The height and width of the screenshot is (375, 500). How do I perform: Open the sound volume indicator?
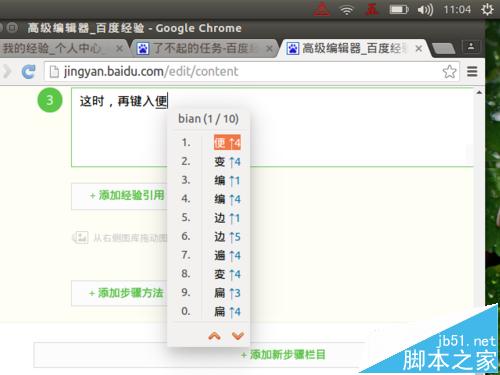(425, 10)
